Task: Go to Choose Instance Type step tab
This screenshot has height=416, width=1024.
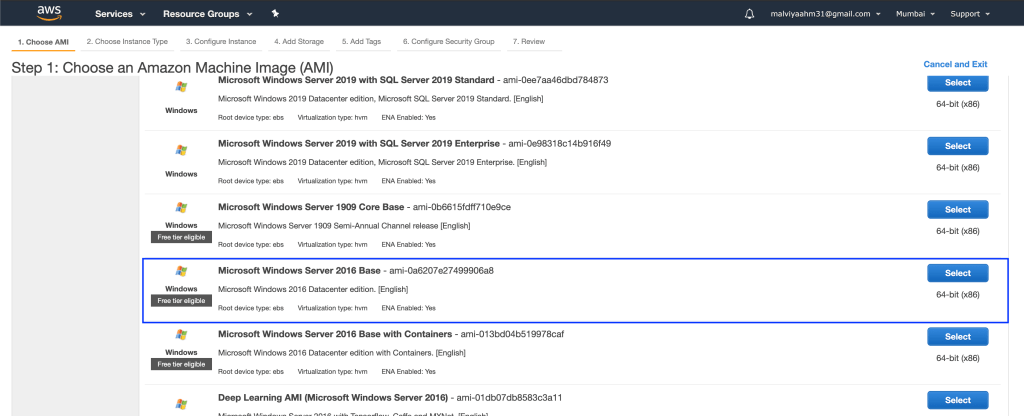Action: click(x=127, y=42)
